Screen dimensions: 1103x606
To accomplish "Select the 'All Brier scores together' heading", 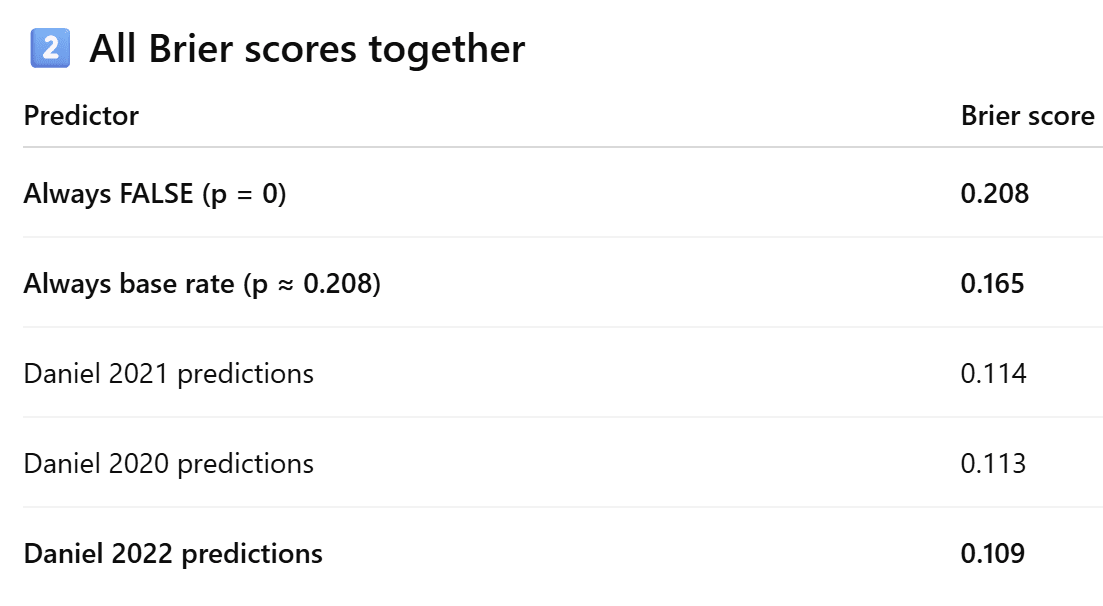I will pyautogui.click(x=307, y=49).
